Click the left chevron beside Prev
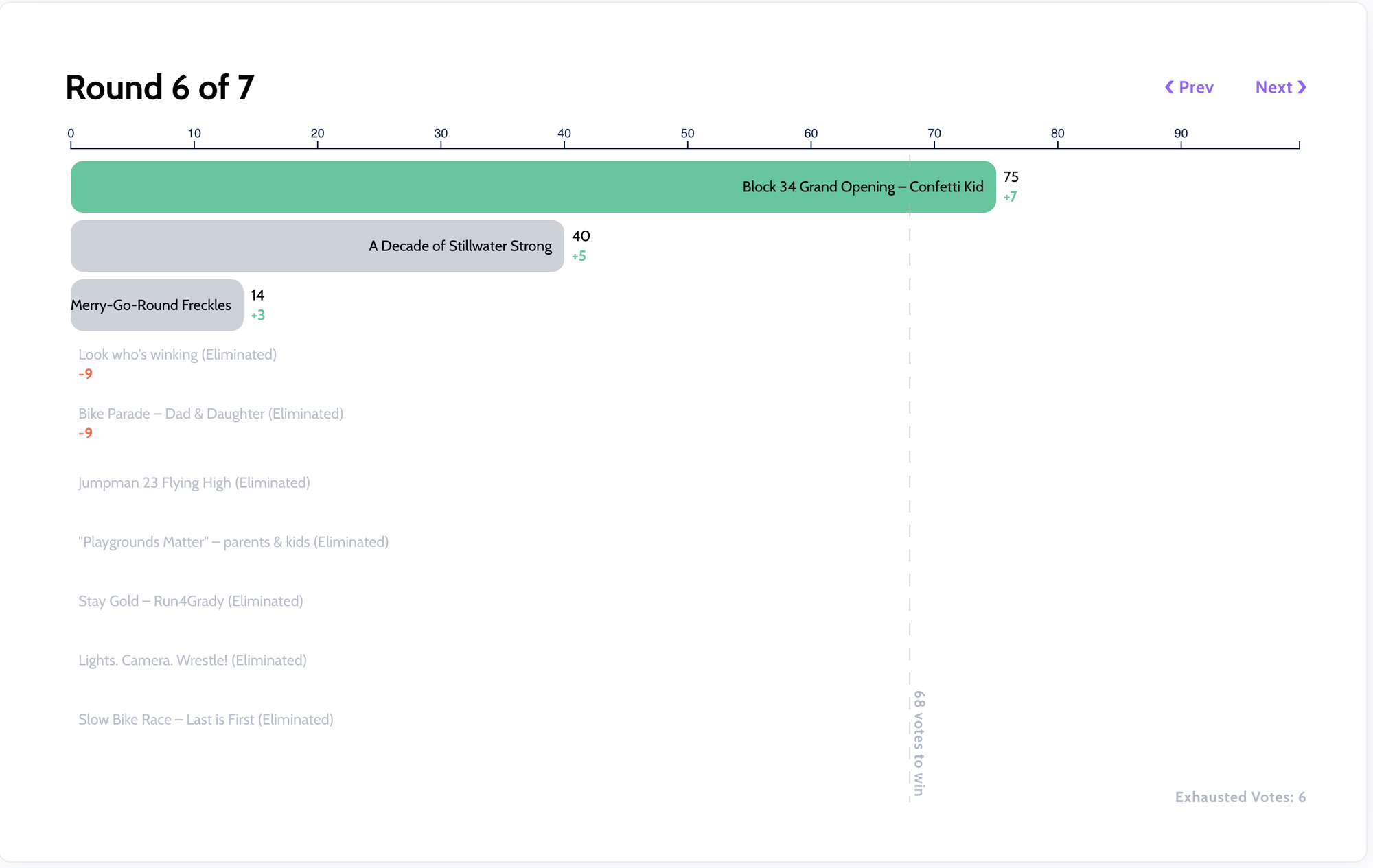1373x868 pixels. [x=1169, y=87]
